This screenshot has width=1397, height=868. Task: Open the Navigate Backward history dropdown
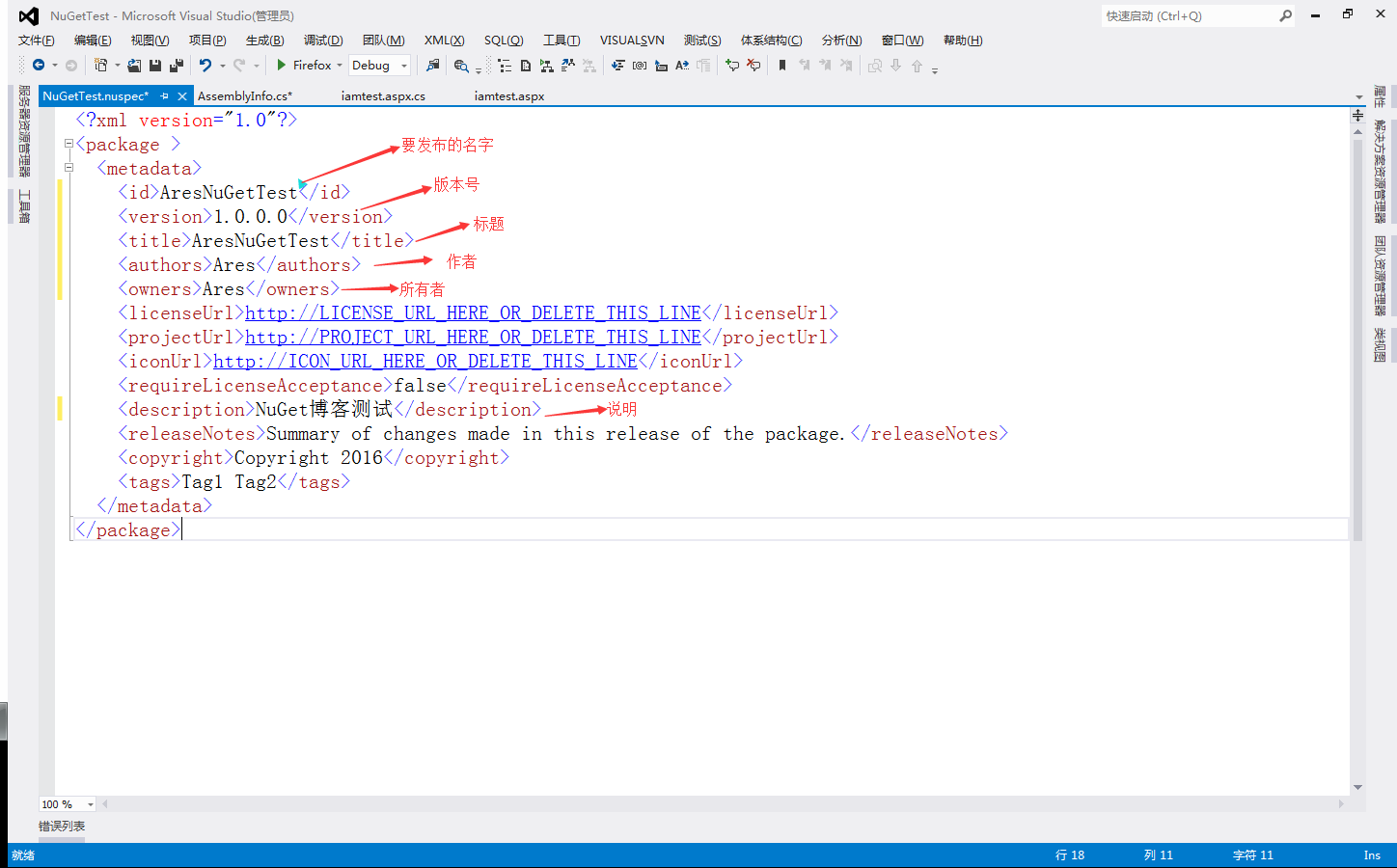[x=55, y=66]
